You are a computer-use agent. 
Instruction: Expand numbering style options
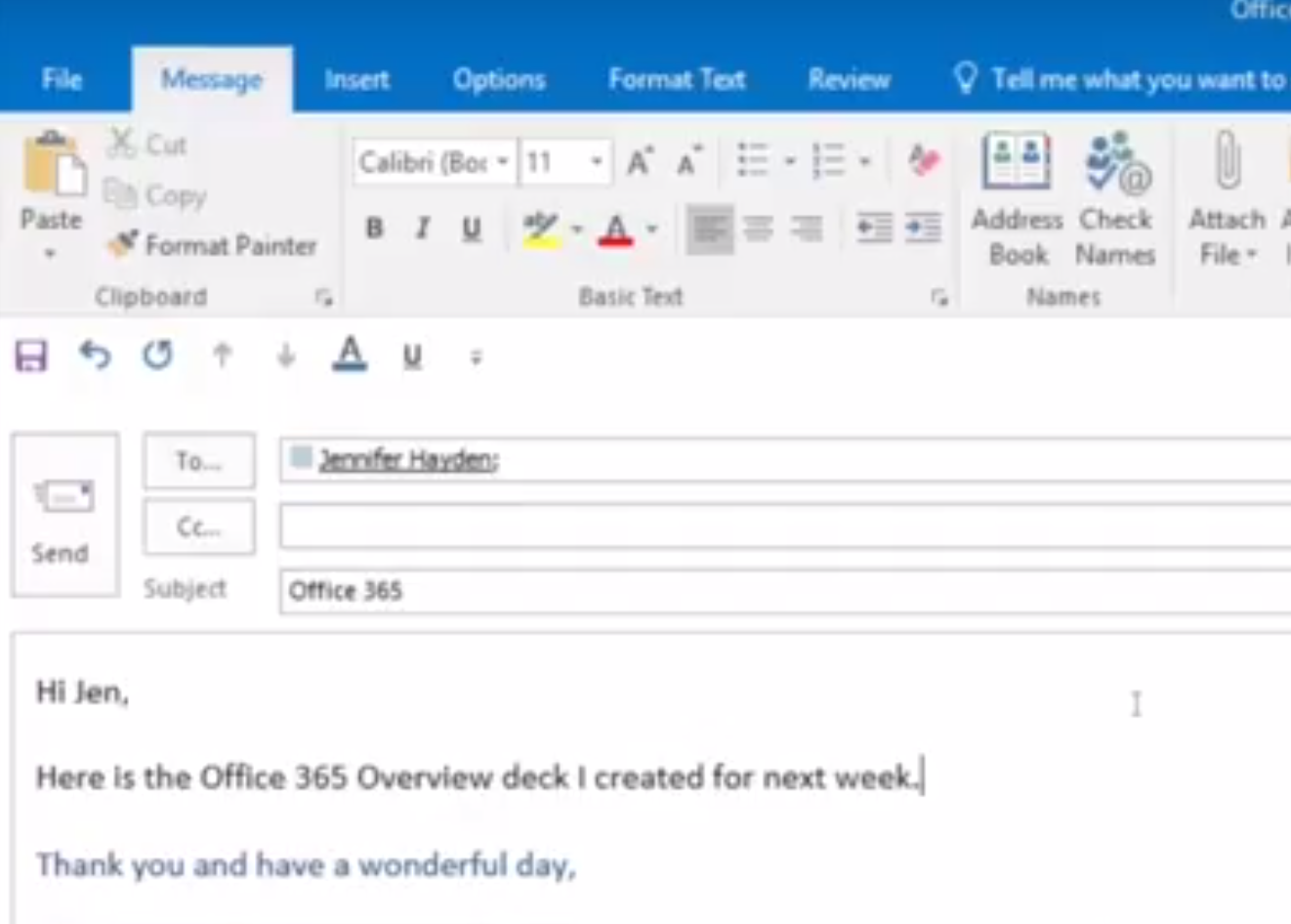coord(864,161)
